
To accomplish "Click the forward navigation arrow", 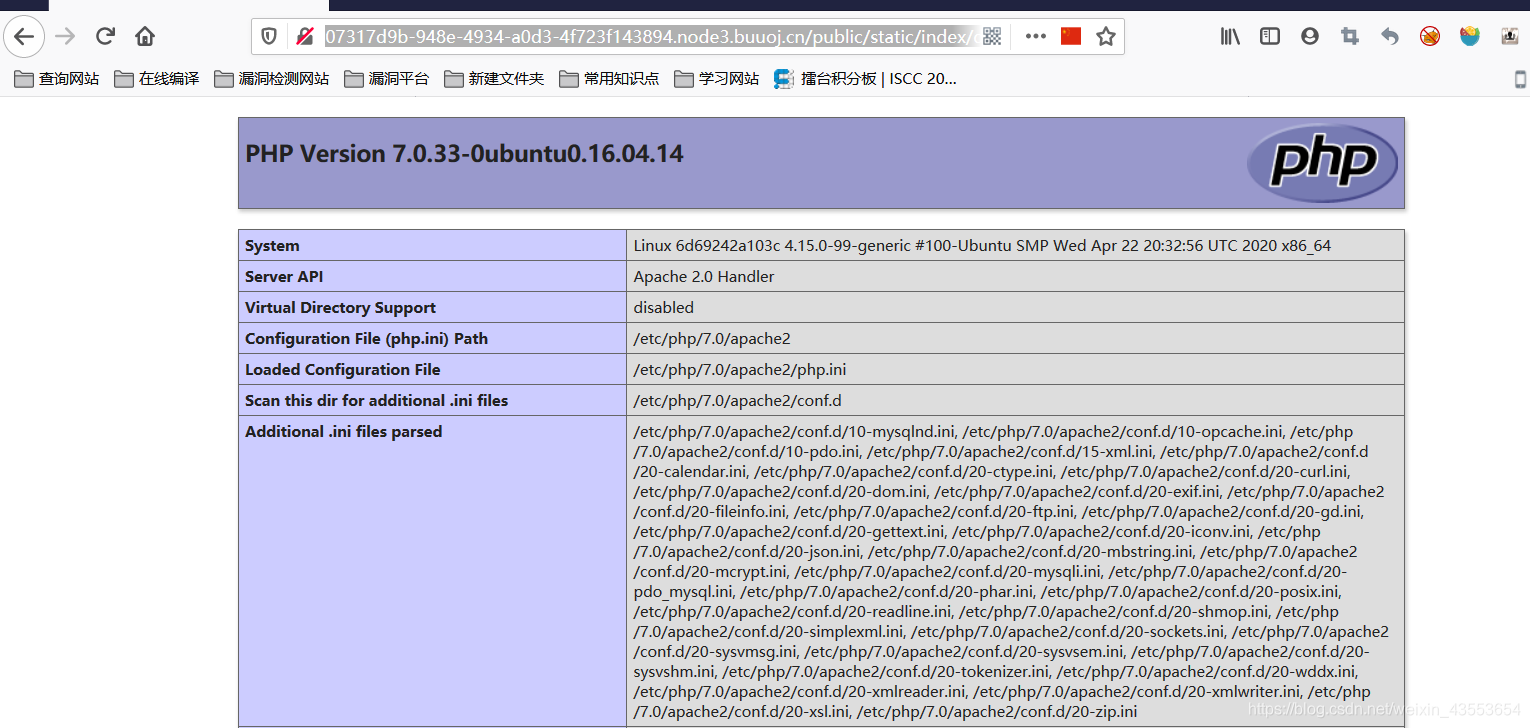I will [65, 37].
